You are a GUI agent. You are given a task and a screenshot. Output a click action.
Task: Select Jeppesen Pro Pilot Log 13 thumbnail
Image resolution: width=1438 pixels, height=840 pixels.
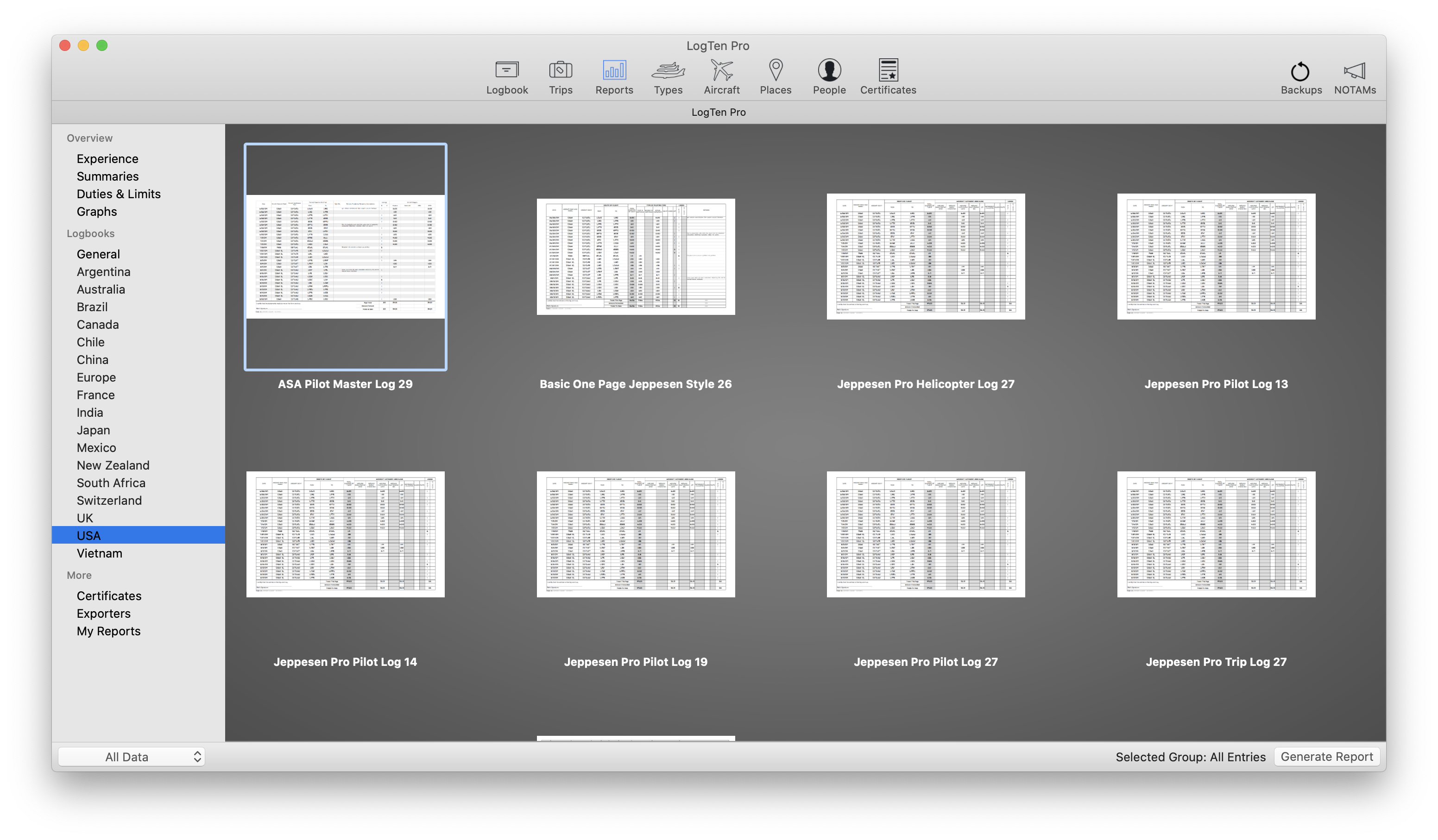(1216, 256)
